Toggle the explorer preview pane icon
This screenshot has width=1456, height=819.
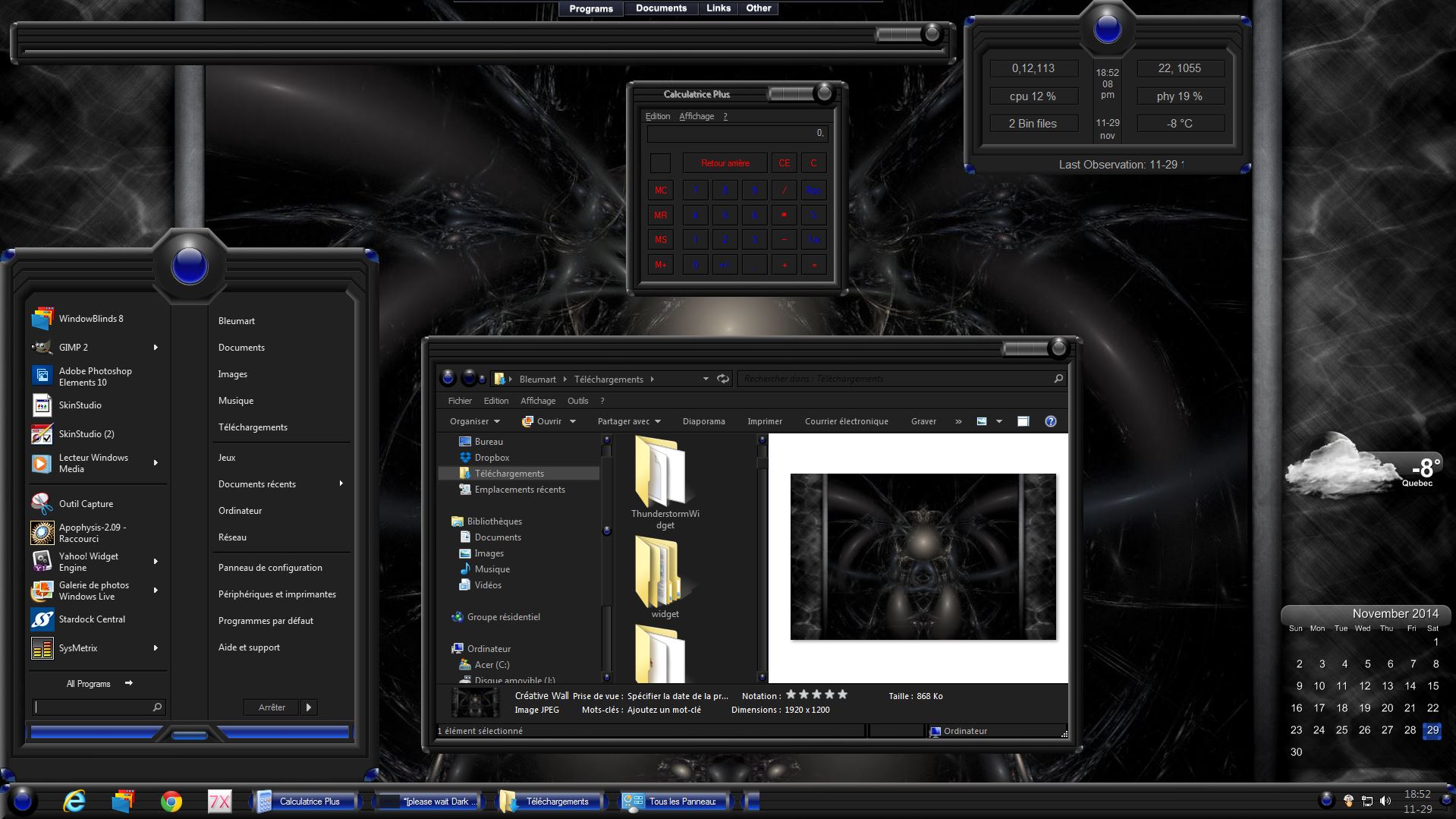(x=1023, y=421)
